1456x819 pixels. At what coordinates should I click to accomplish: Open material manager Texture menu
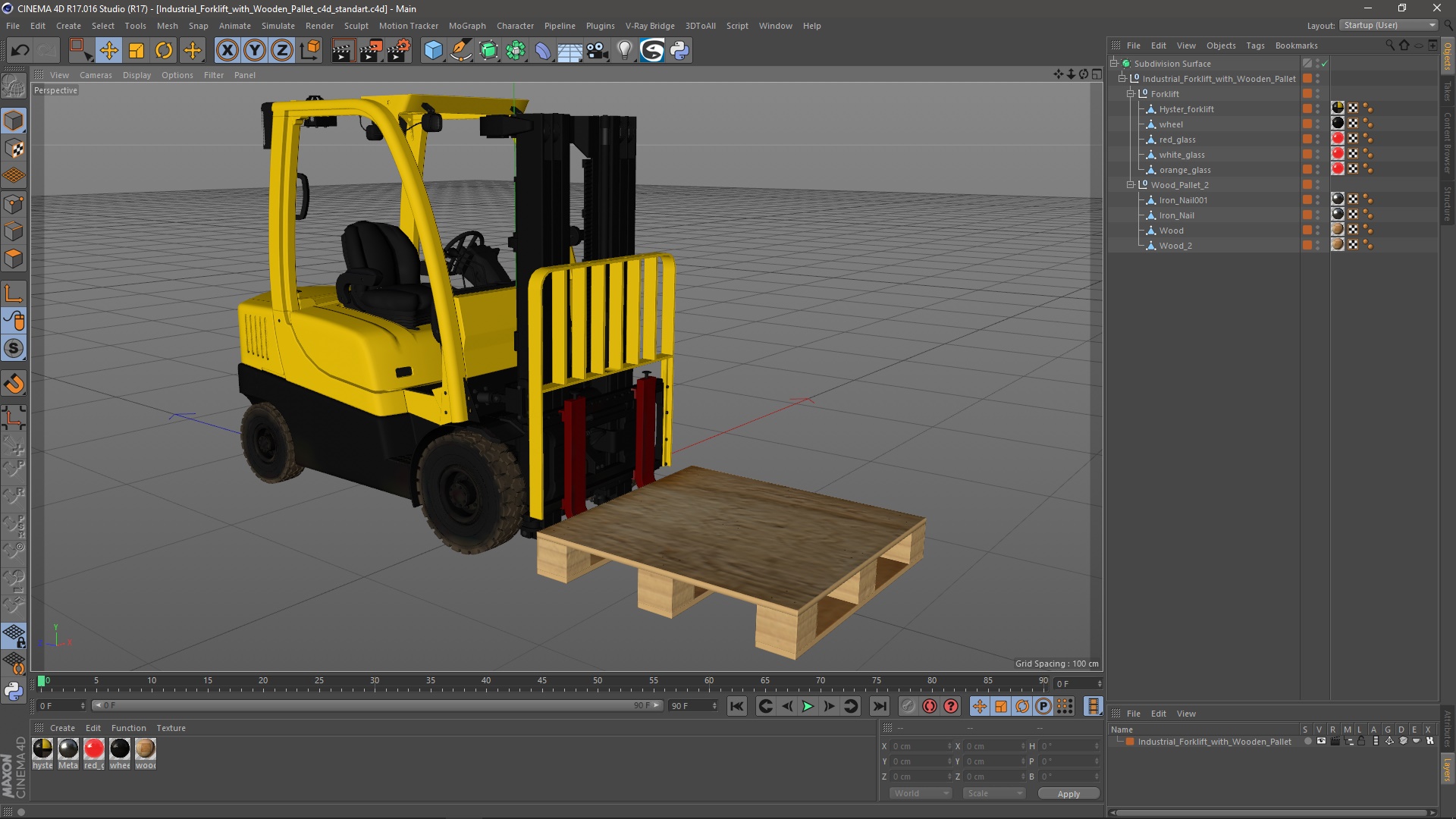(x=171, y=728)
